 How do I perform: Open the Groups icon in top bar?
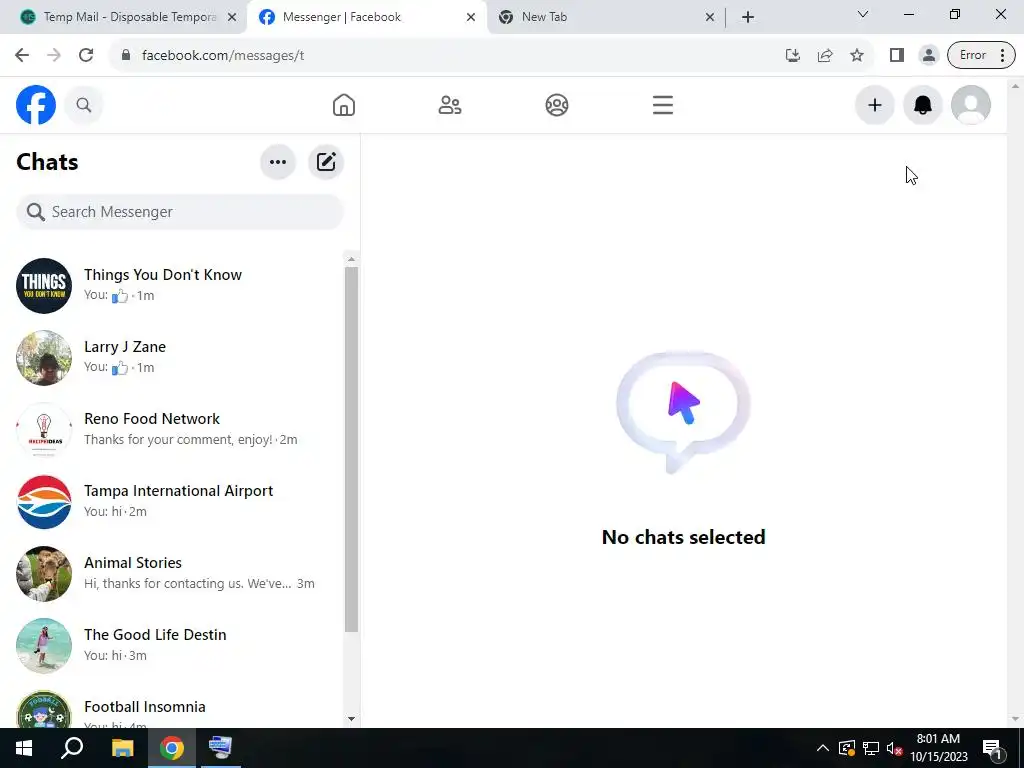pos(556,105)
